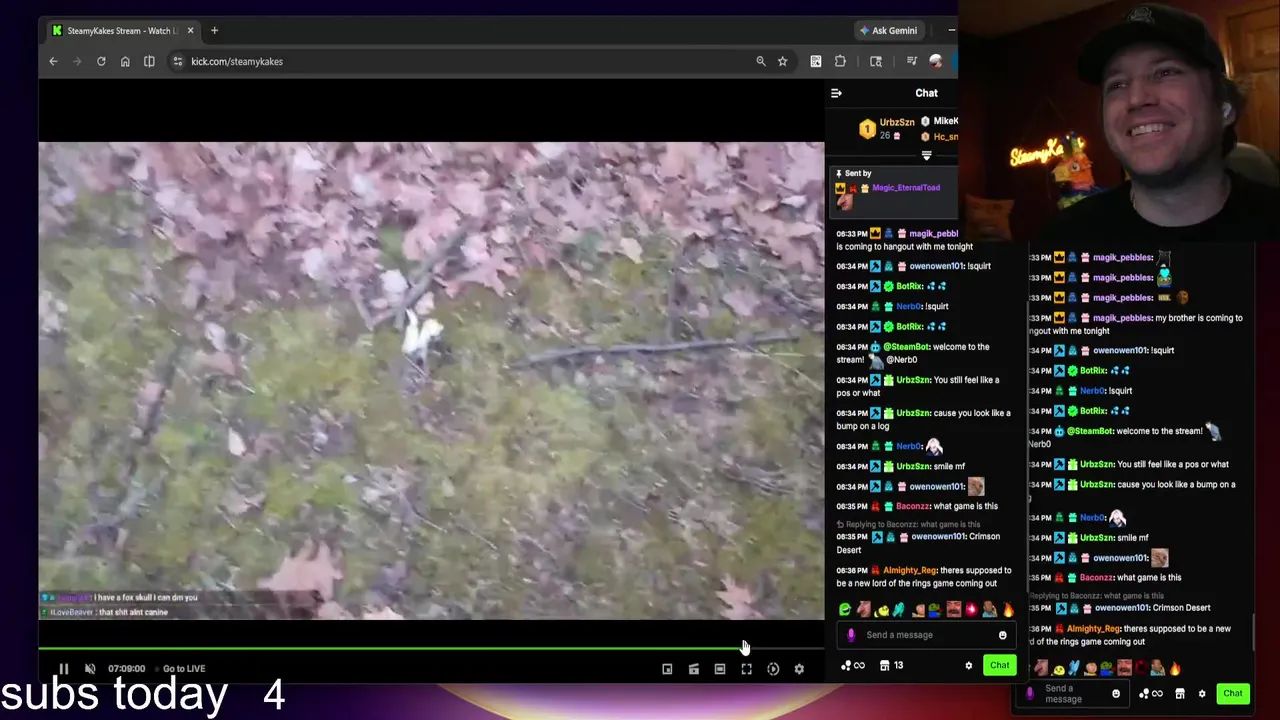Open top gifter UrbzSzn on leaderboard
Viewport: 1280px width, 720px height.
point(897,122)
